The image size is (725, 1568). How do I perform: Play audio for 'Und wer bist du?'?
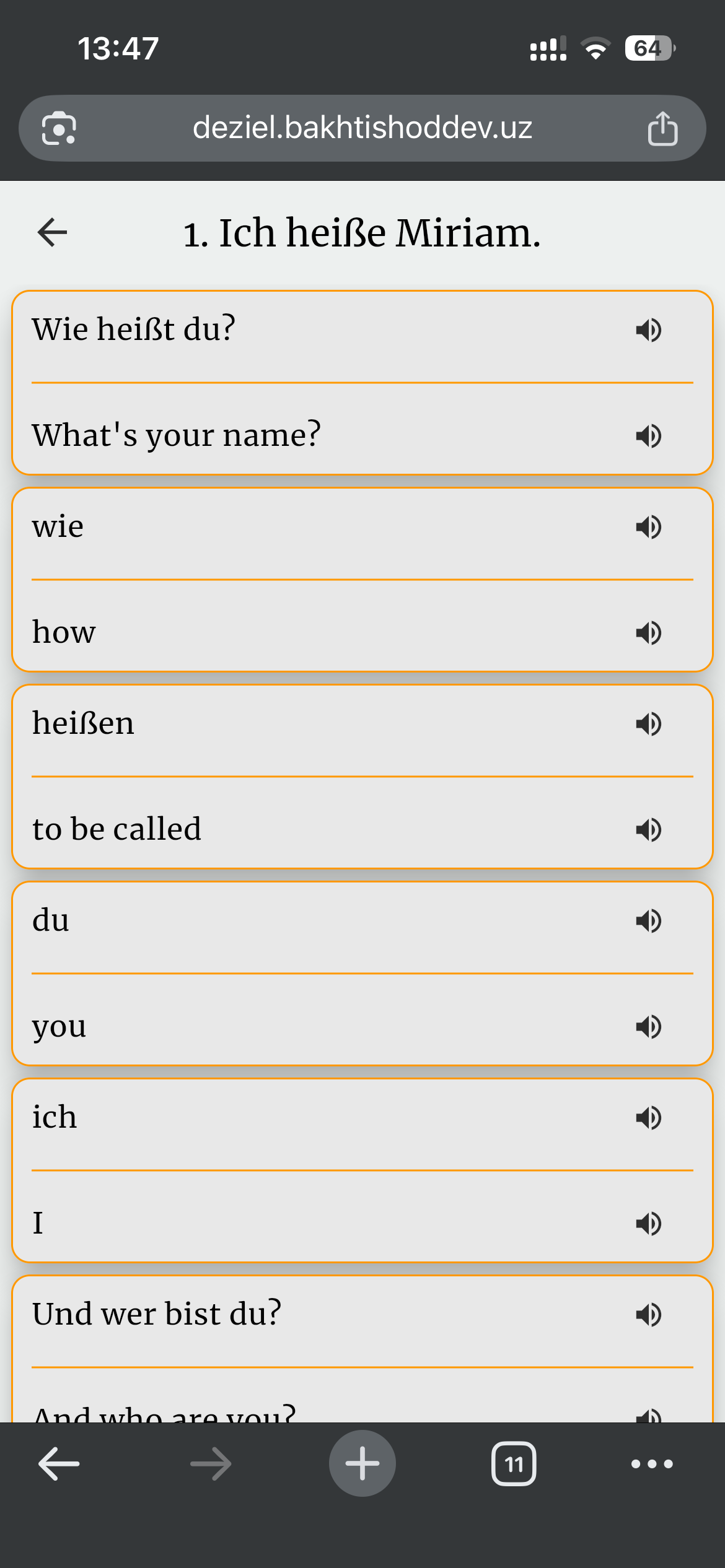point(649,1315)
